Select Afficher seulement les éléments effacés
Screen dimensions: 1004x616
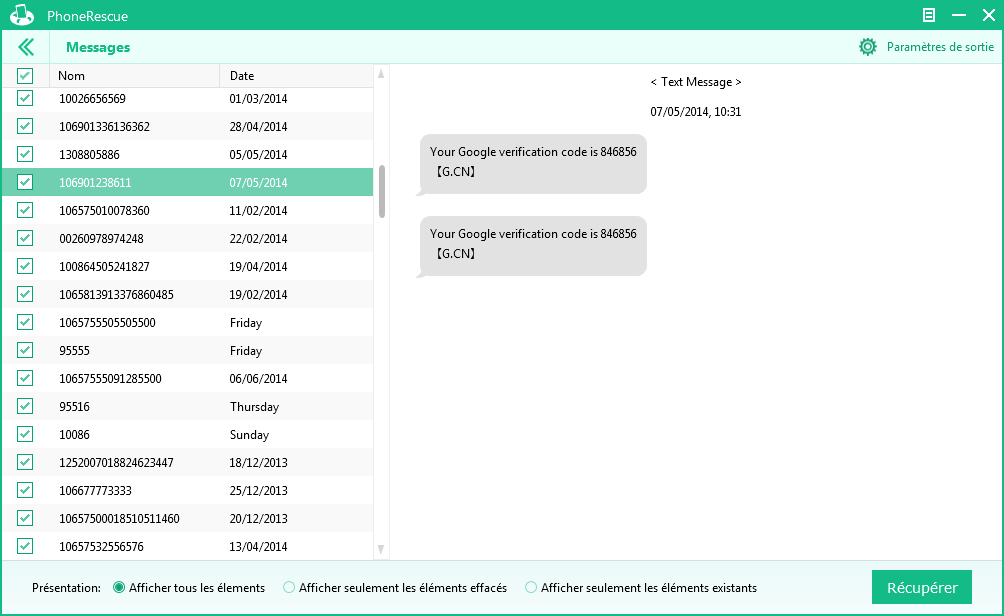tap(289, 587)
